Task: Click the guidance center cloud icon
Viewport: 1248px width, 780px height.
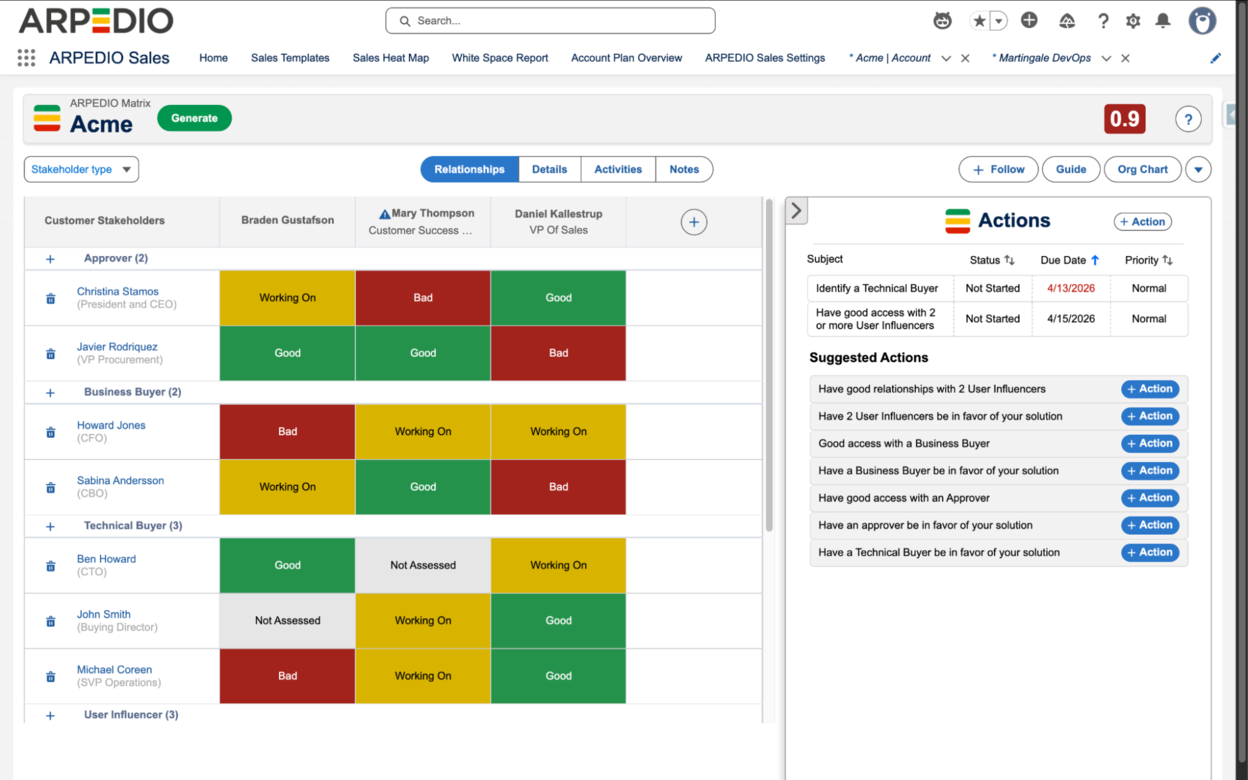Action: pos(1067,21)
